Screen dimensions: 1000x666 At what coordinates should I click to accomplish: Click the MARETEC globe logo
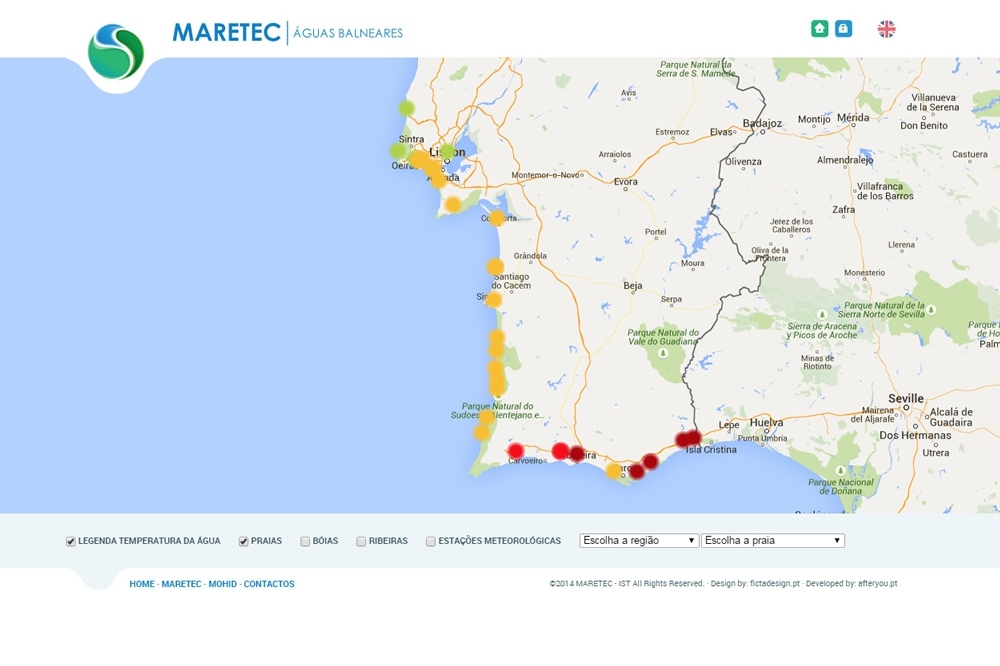pos(115,52)
